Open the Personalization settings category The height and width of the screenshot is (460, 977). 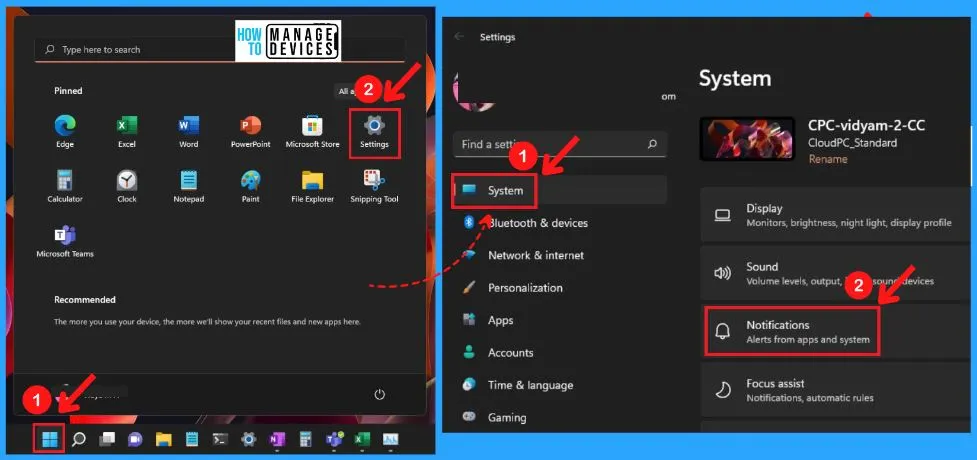click(524, 288)
